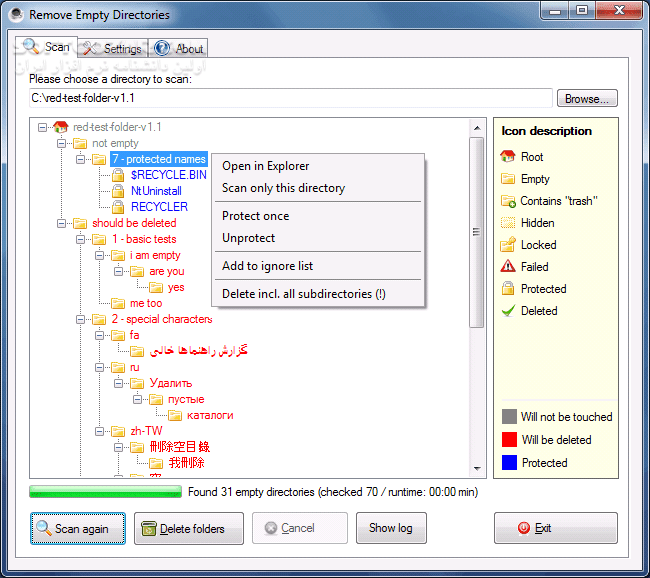Click the folder icon of '7 - protected names'
This screenshot has width=650, height=578.
(x=99, y=159)
